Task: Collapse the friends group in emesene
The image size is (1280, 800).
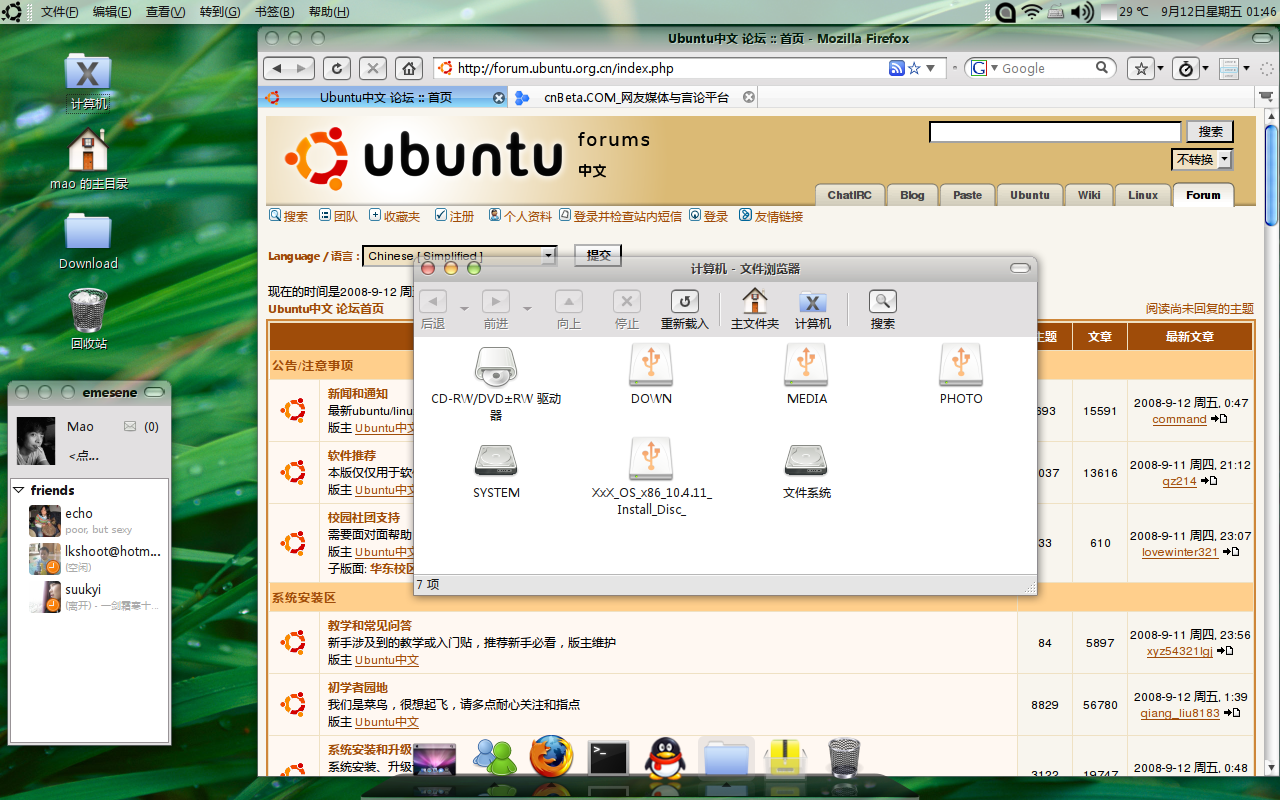Action: point(19,490)
